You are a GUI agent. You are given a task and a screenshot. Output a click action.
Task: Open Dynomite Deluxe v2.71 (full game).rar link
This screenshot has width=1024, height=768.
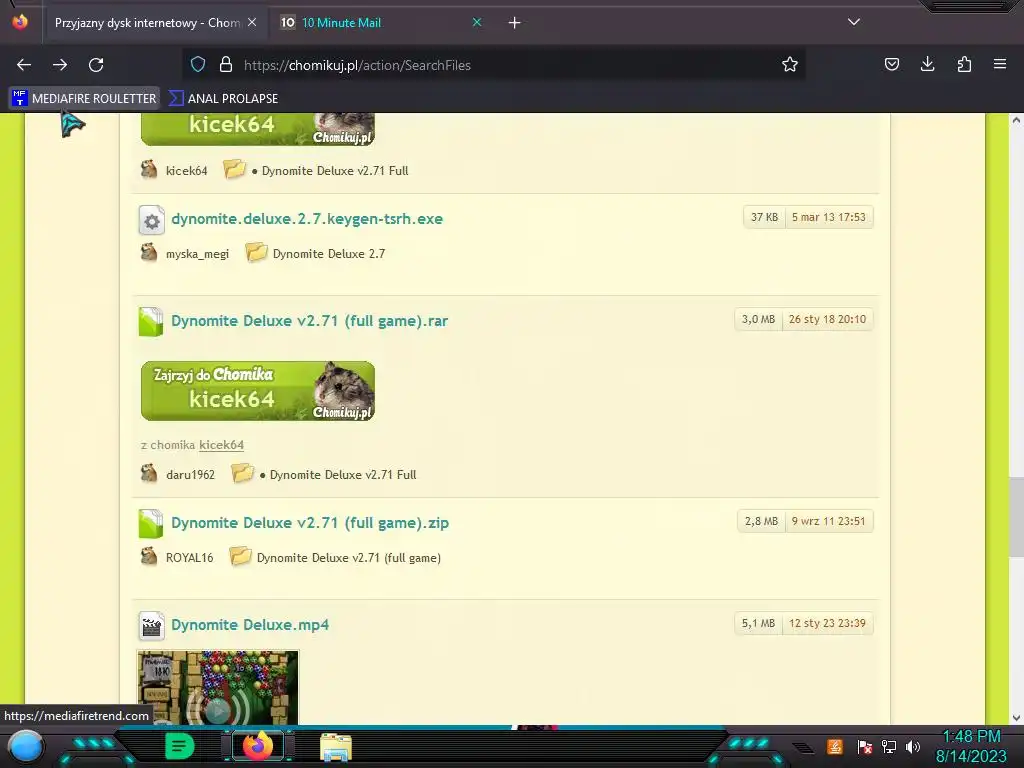(x=310, y=321)
